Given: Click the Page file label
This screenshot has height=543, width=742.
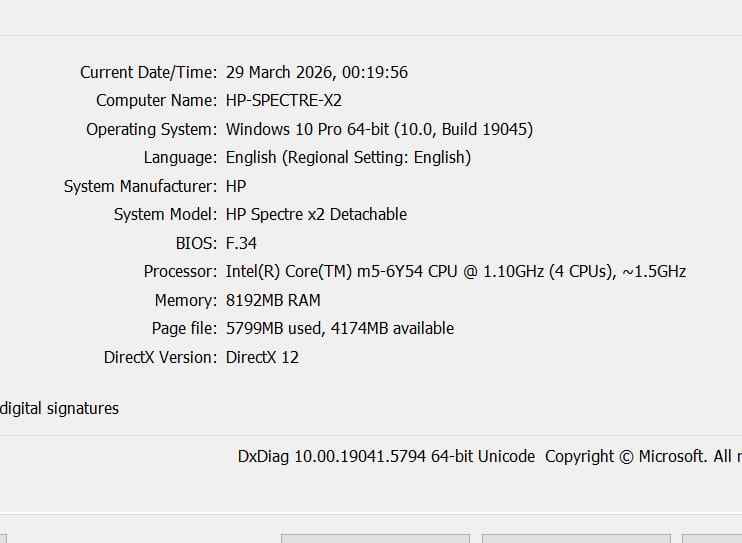Looking at the screenshot, I should click(x=184, y=328).
